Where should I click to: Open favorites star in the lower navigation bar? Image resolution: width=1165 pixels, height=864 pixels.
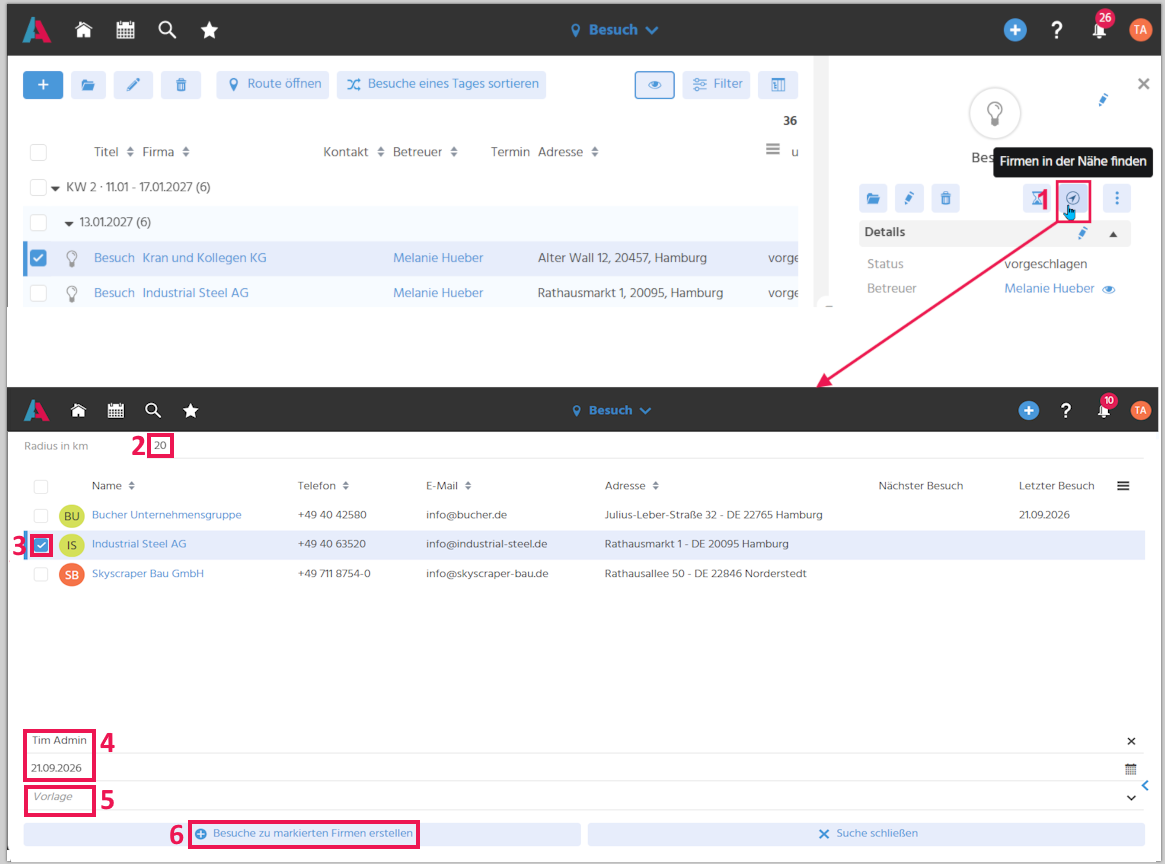(191, 411)
